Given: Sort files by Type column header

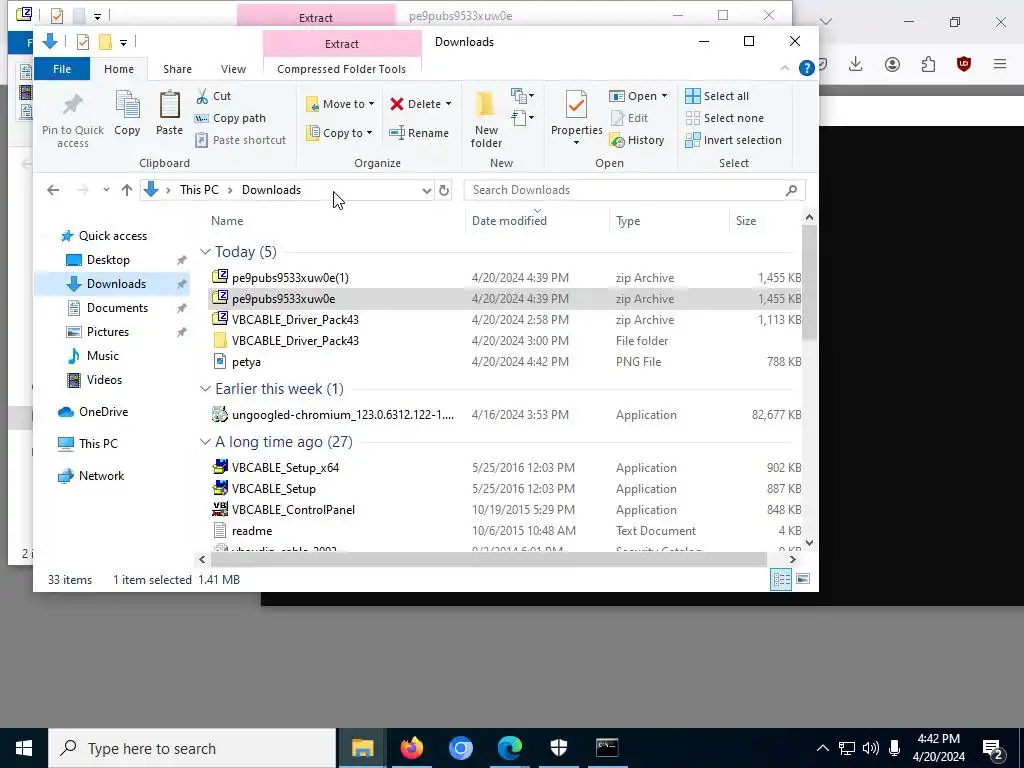Looking at the screenshot, I should click(669, 221).
